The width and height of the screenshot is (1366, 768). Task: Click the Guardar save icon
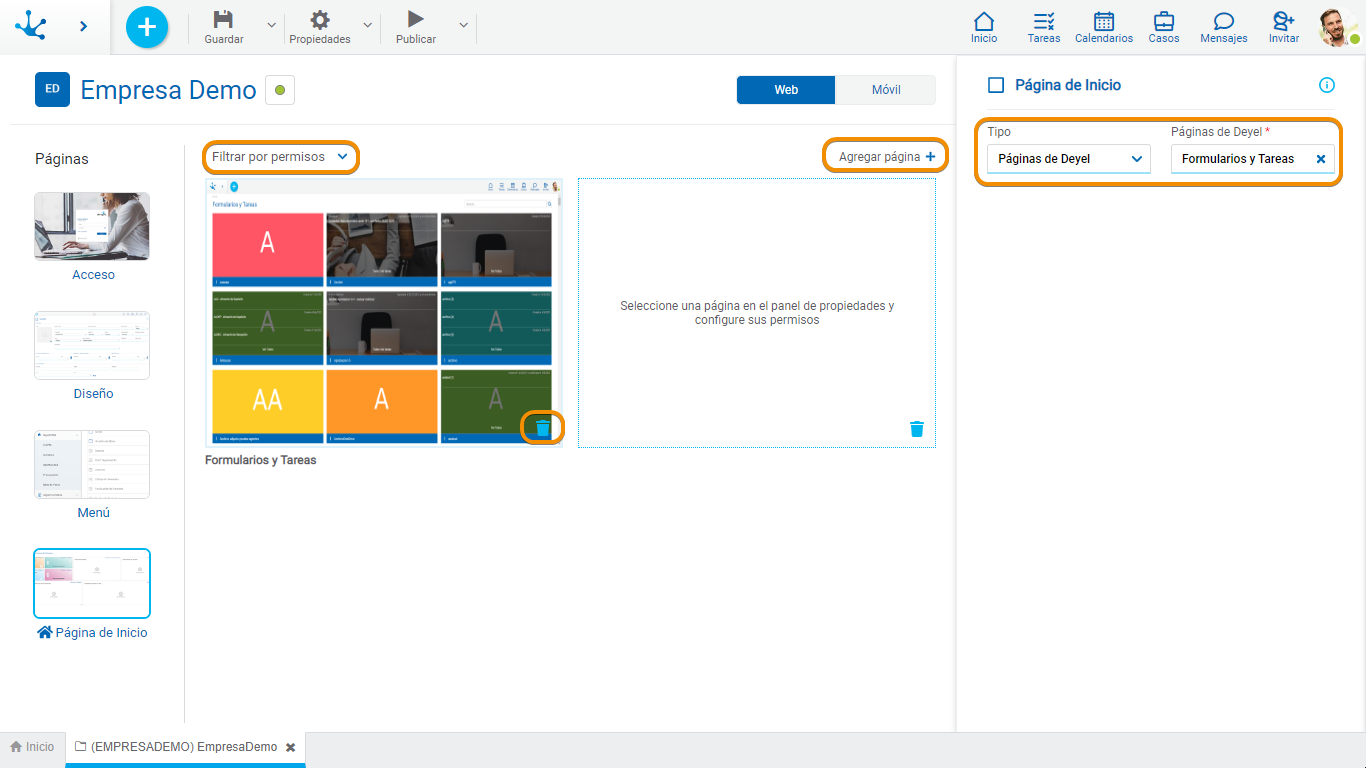pyautogui.click(x=224, y=20)
